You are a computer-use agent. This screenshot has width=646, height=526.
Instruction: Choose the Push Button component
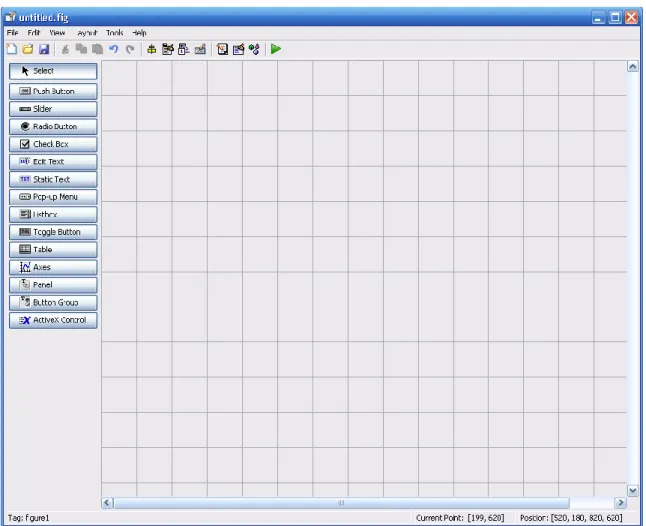(53, 91)
